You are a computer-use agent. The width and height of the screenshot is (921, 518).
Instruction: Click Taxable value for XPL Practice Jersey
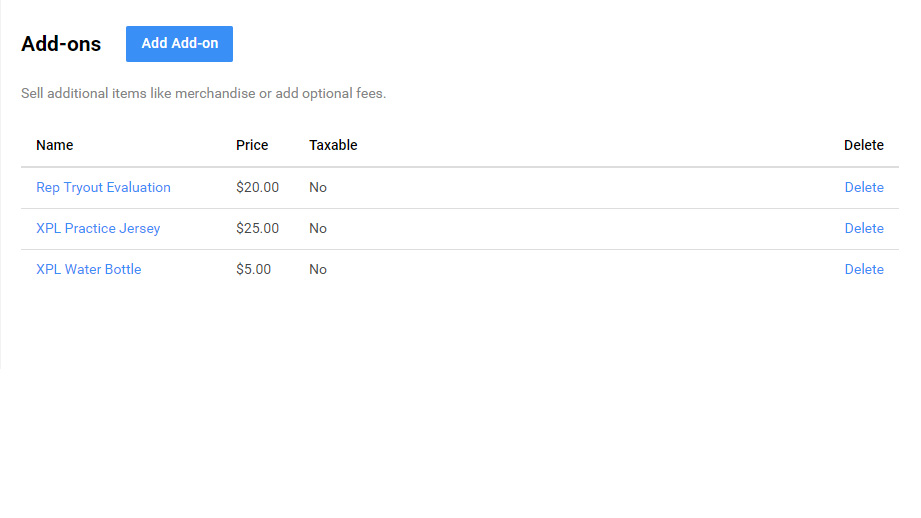pyautogui.click(x=318, y=228)
